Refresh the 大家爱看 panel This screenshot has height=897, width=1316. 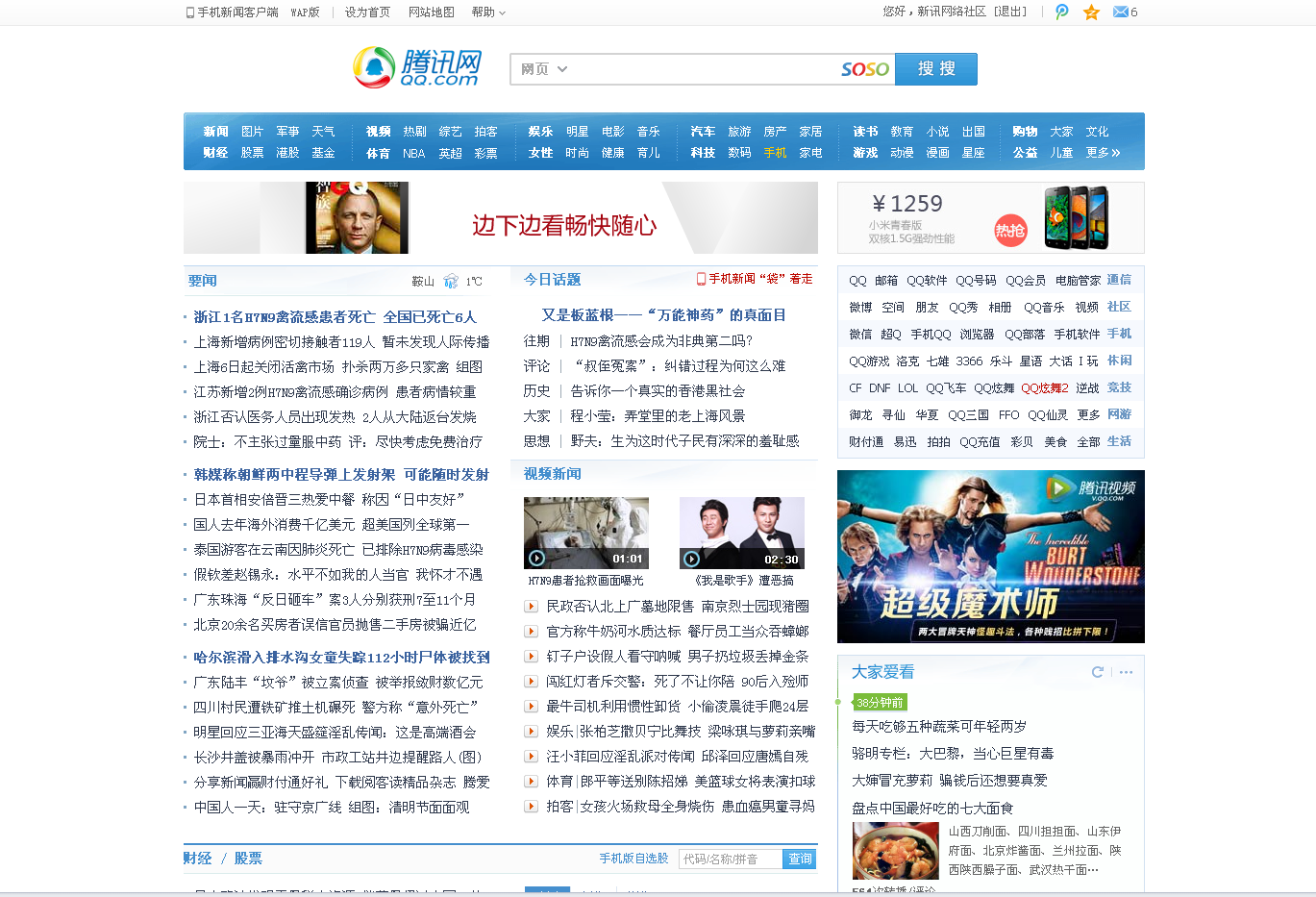pos(1097,673)
